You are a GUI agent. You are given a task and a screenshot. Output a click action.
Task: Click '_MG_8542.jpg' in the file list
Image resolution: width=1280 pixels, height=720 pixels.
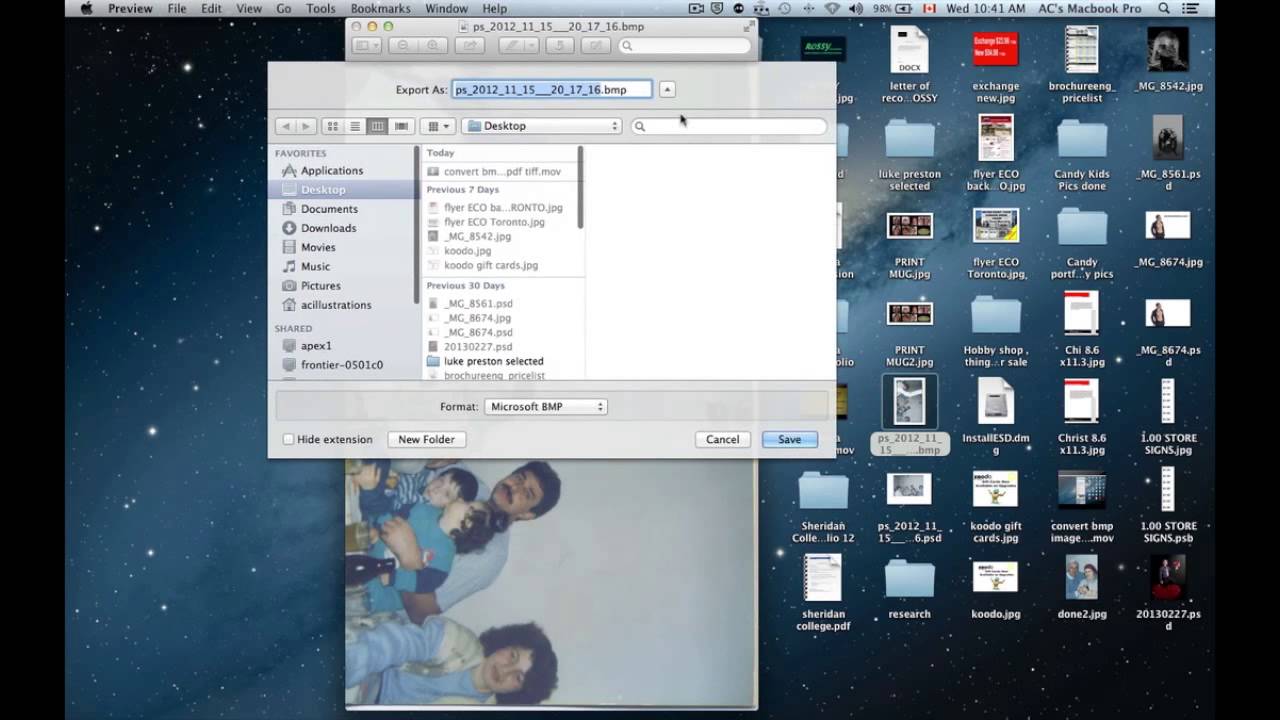(477, 237)
